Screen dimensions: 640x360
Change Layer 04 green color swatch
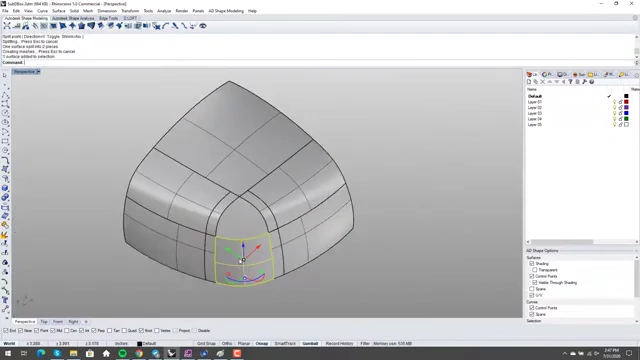click(626, 119)
